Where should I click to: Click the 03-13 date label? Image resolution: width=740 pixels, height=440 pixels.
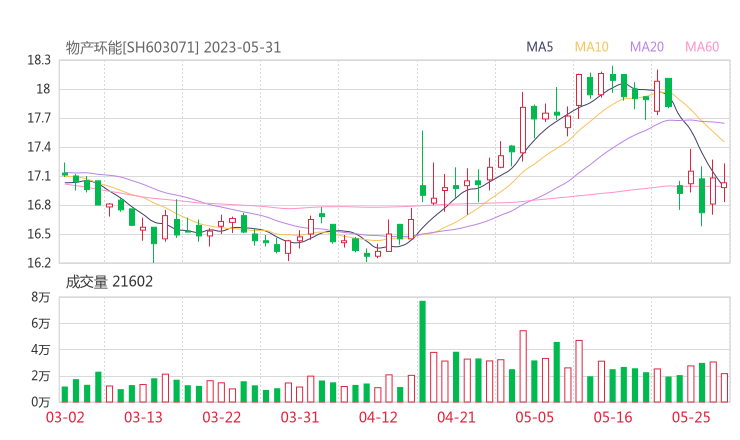pyautogui.click(x=143, y=417)
